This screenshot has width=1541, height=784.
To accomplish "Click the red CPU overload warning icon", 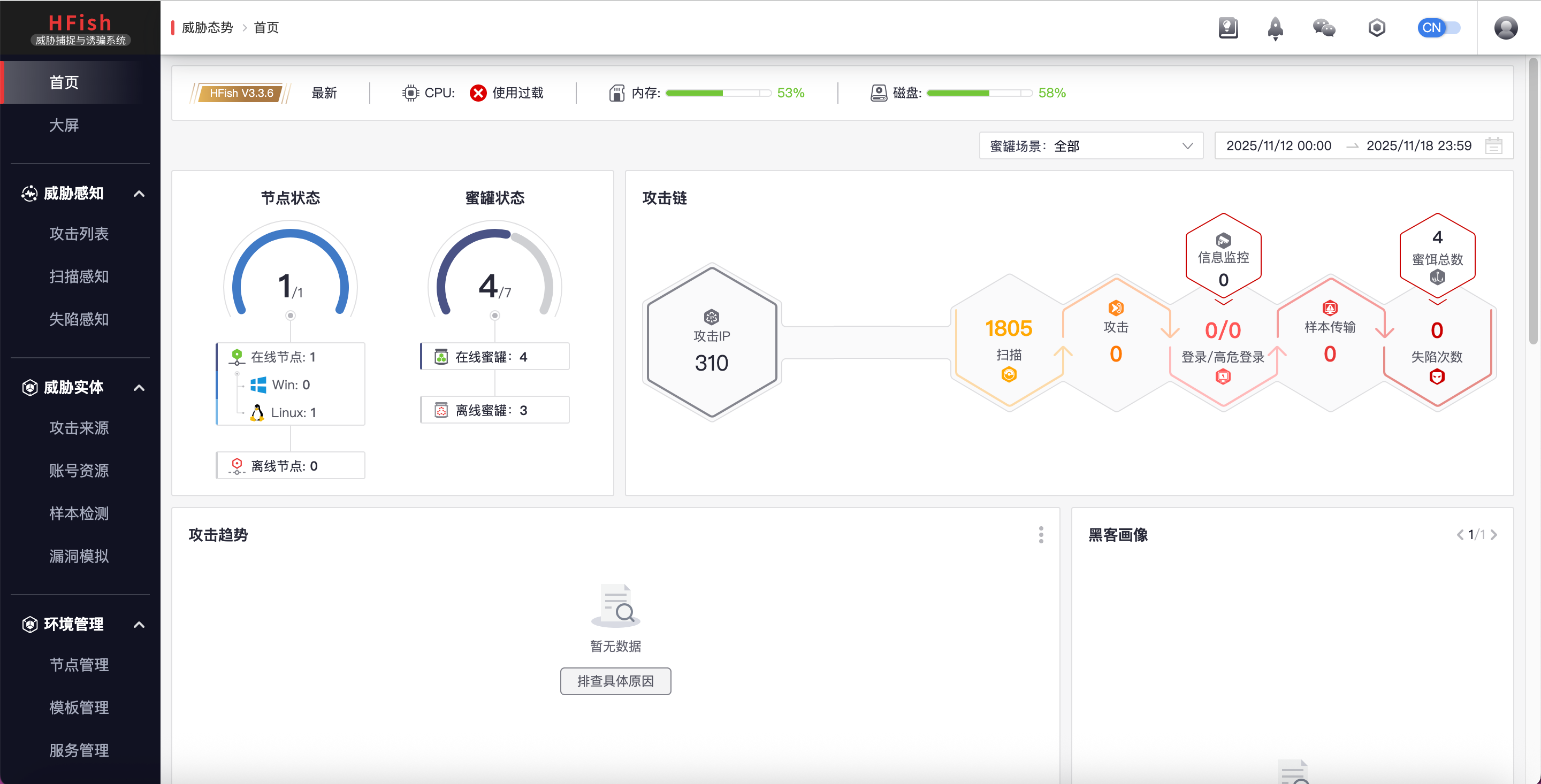I will pos(477,93).
